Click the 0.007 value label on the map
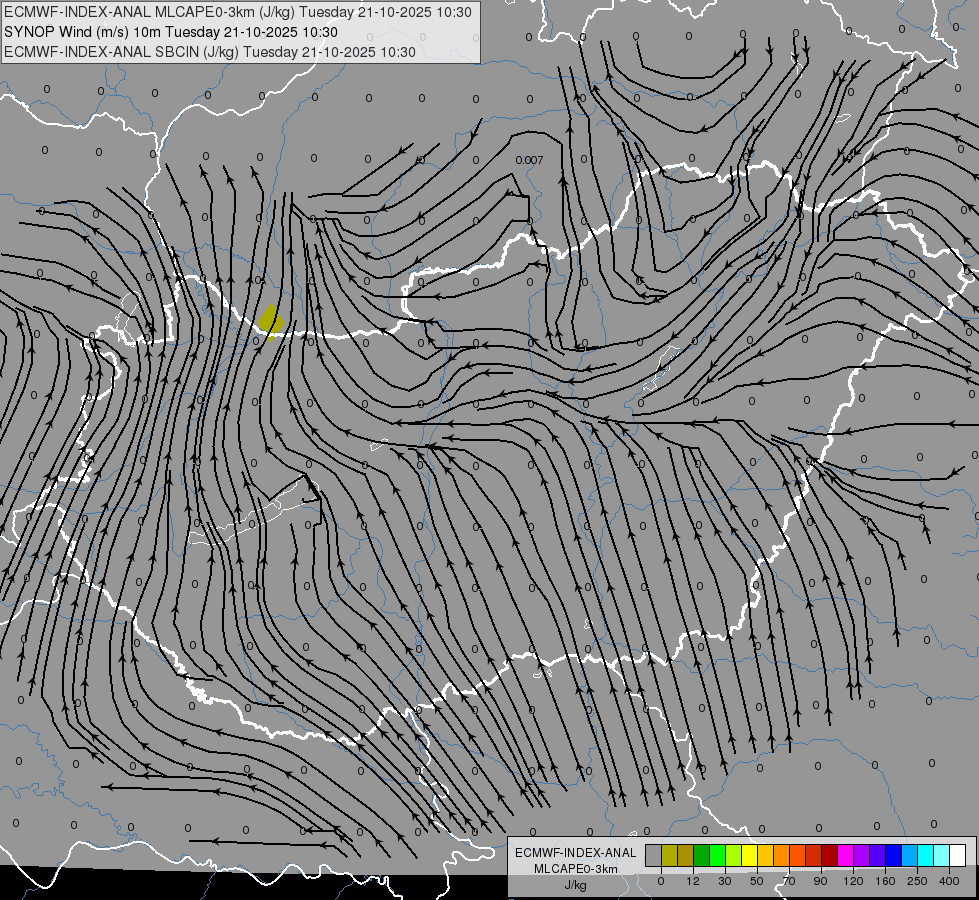 (529, 160)
